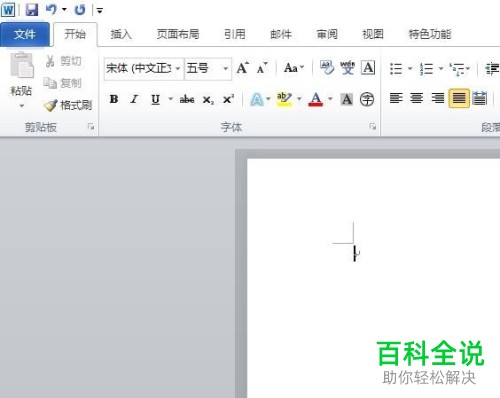
Task: Open the Undo history dropdown arrow
Action: click(x=64, y=10)
